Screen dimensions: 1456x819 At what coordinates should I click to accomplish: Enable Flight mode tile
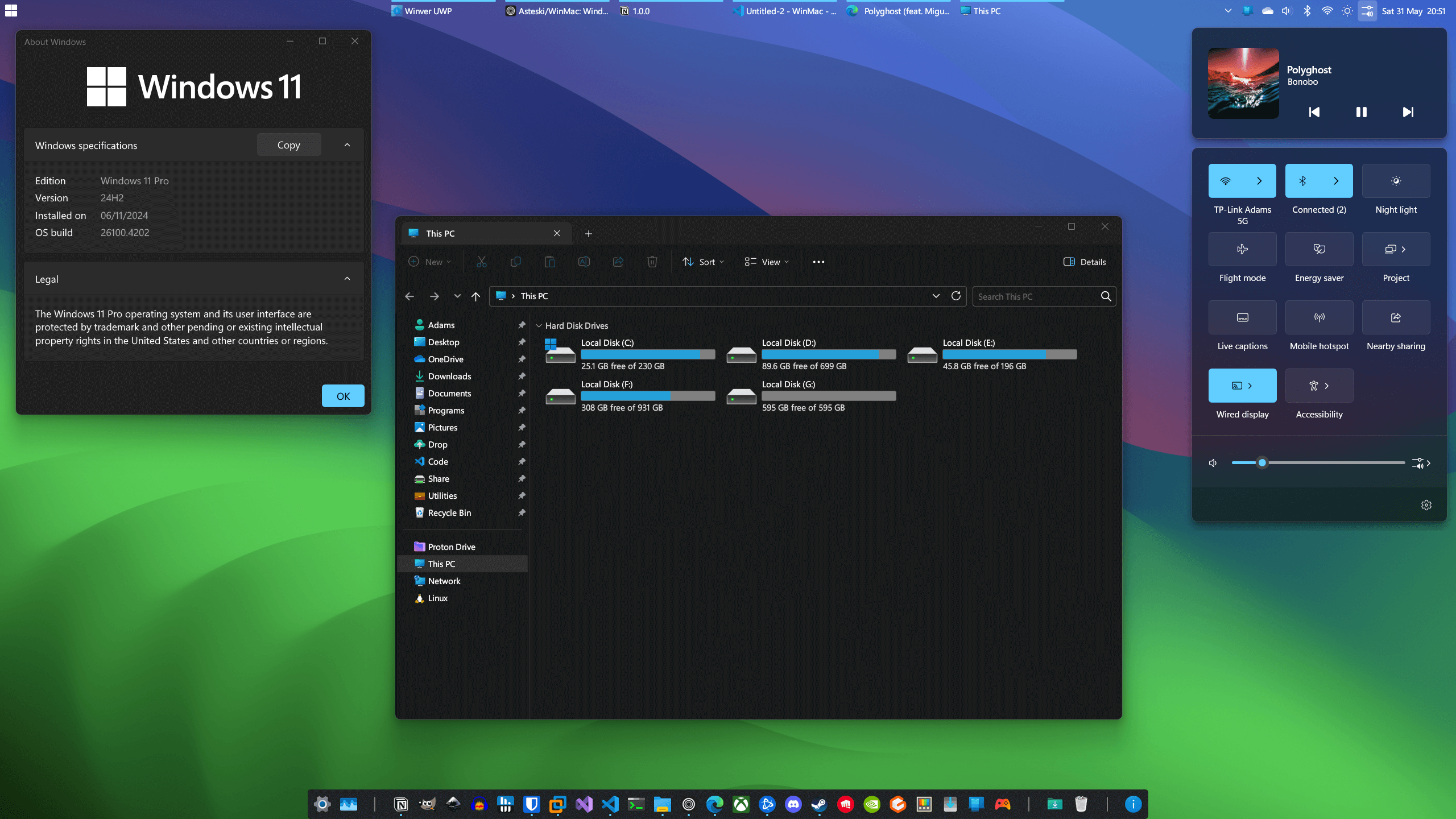pos(1242,249)
